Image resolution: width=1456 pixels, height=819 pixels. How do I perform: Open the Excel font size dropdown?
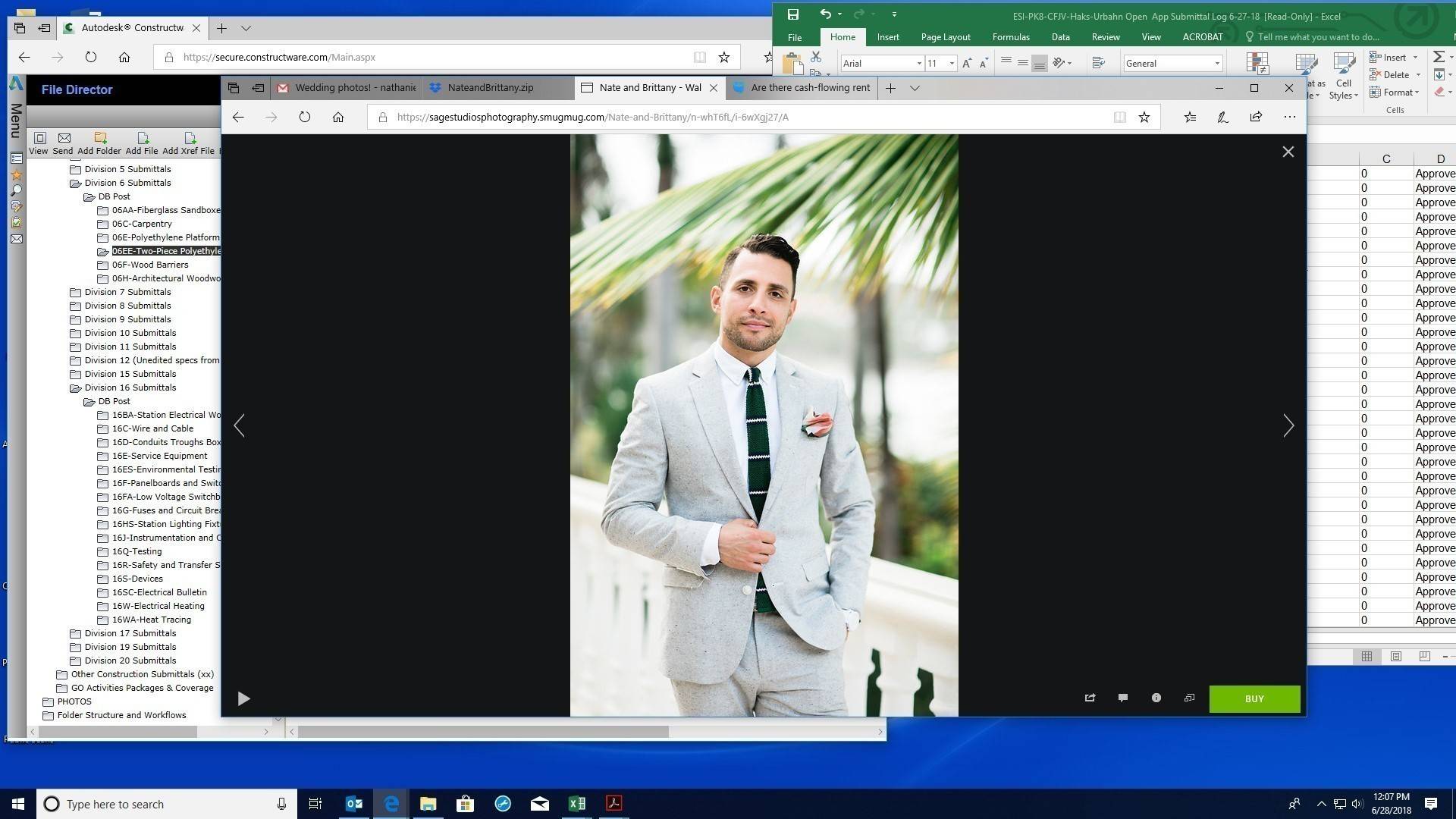pyautogui.click(x=952, y=64)
